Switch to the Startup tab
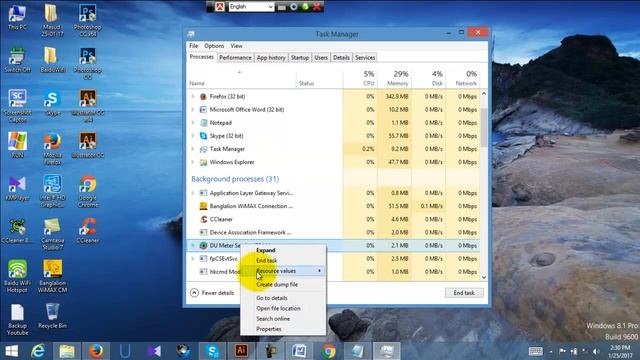 coord(300,58)
